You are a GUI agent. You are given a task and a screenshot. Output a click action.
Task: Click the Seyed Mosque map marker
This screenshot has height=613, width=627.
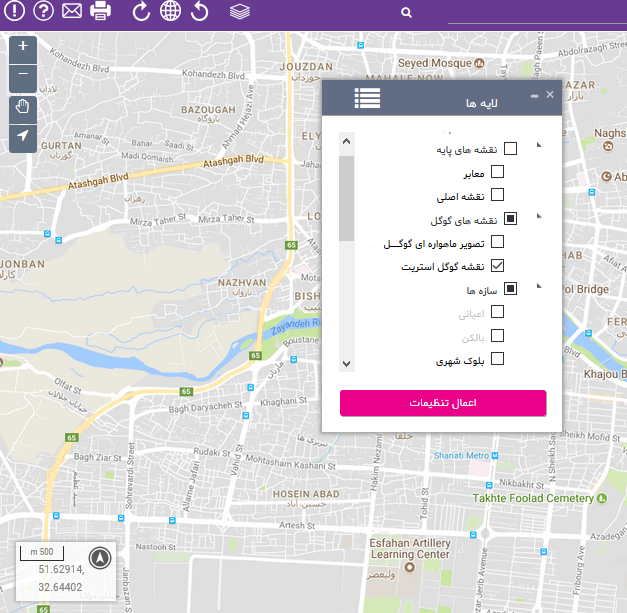coord(479,63)
